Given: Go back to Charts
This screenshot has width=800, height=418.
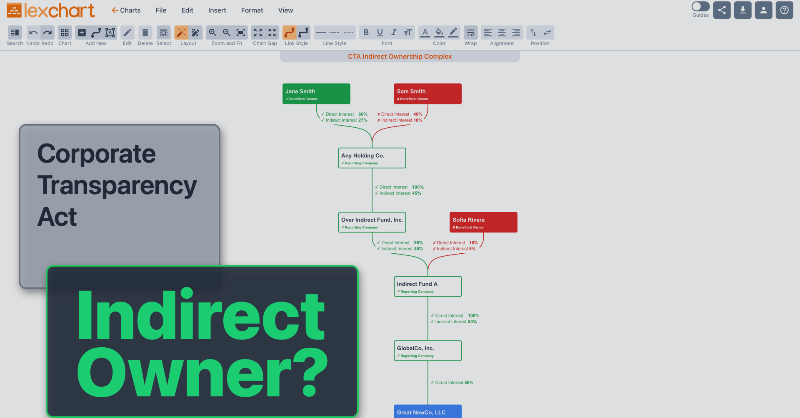Looking at the screenshot, I should point(126,10).
